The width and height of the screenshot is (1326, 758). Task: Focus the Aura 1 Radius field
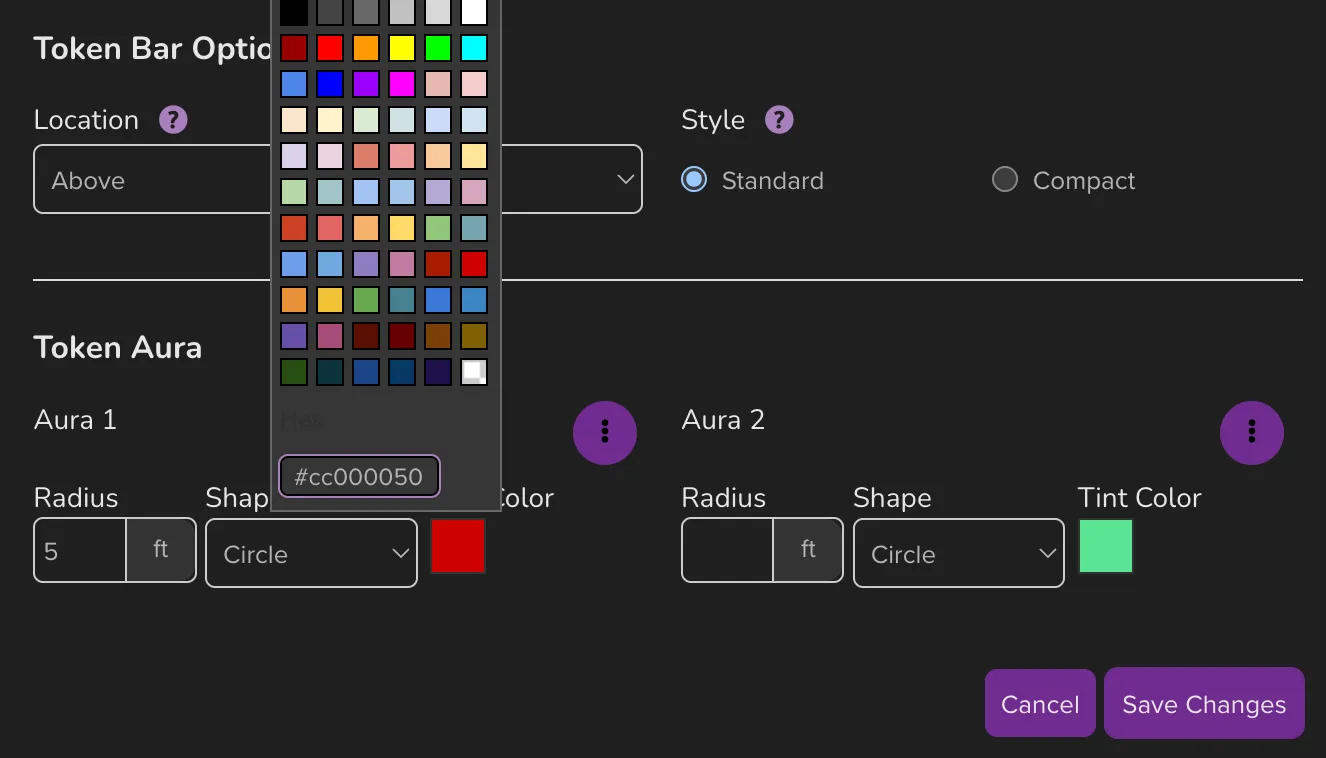(80, 550)
